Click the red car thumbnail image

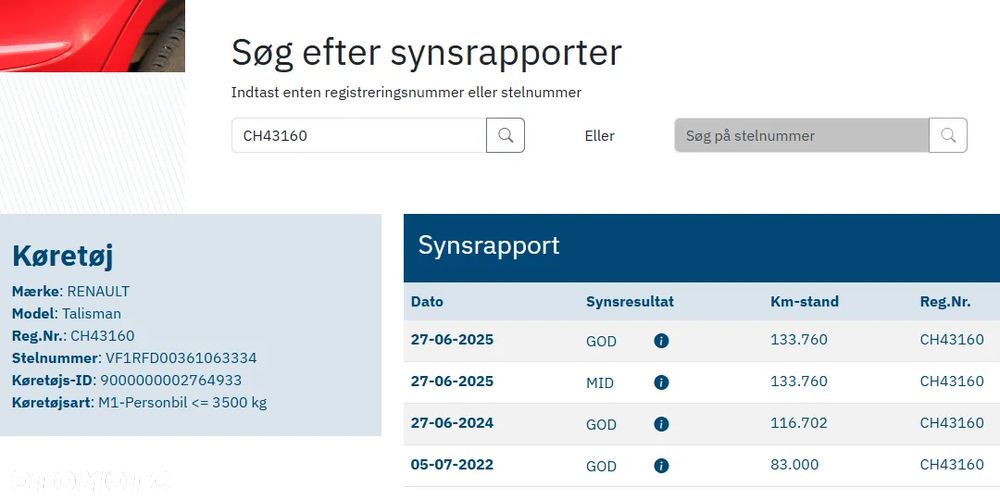tap(92, 36)
